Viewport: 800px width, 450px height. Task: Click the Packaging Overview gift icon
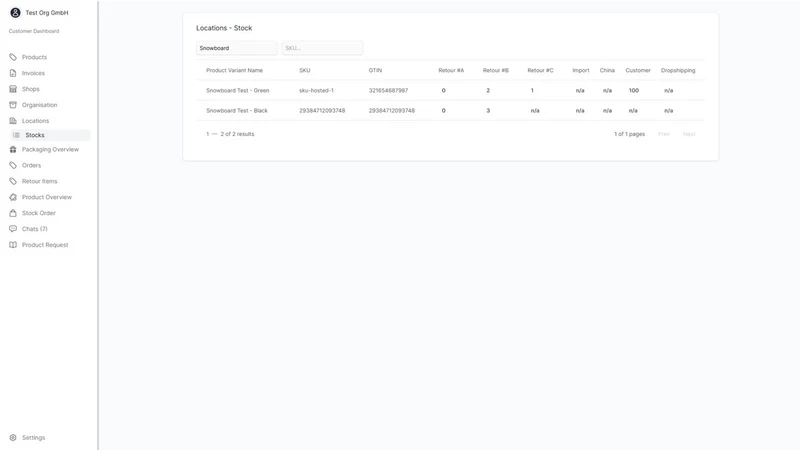pos(13,149)
